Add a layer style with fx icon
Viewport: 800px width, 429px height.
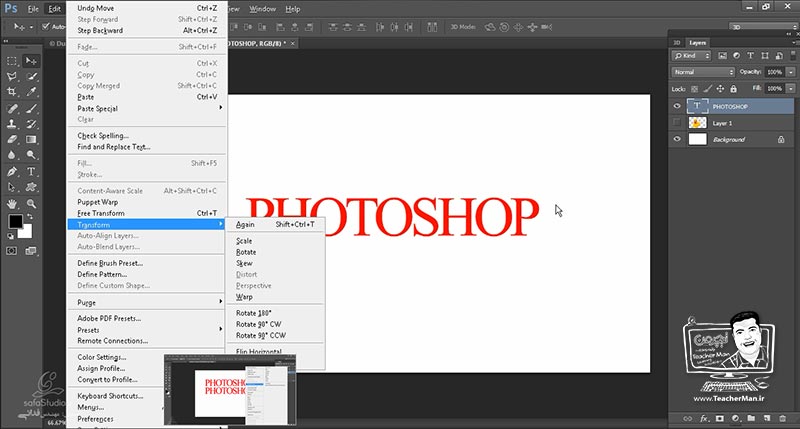pyautogui.click(x=704, y=418)
